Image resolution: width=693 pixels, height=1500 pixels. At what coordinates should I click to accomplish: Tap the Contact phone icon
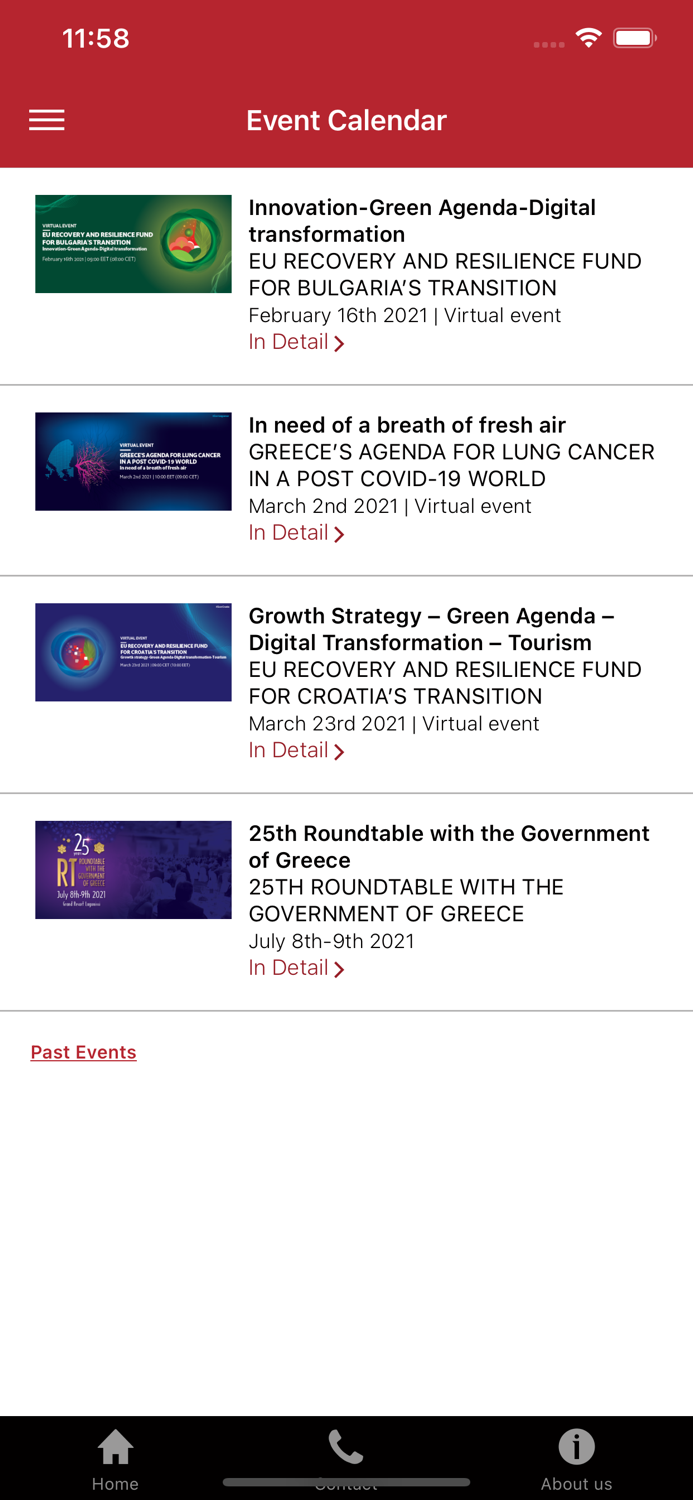tap(346, 1444)
